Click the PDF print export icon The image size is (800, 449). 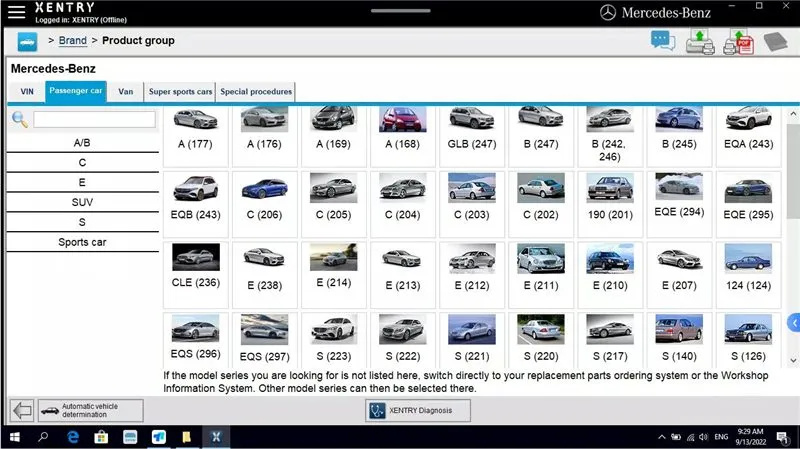[x=738, y=42]
